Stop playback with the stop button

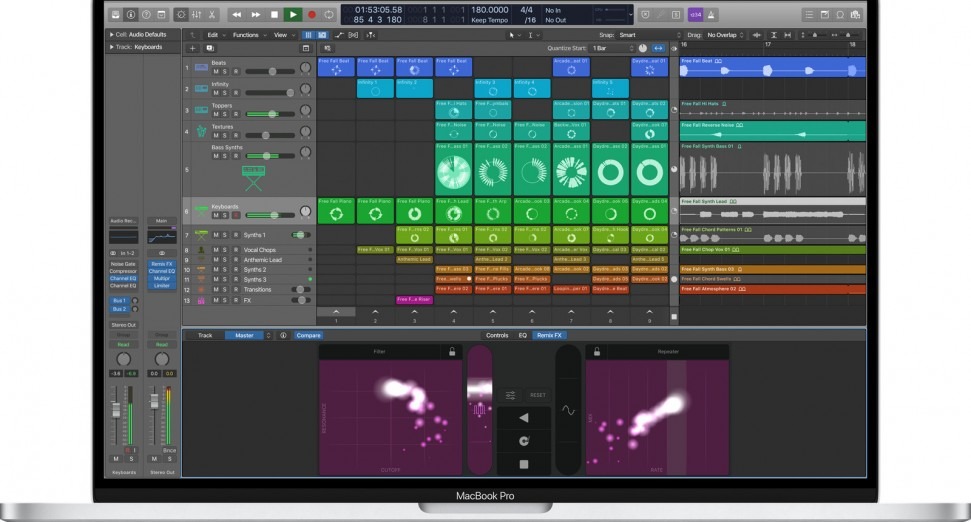coord(274,14)
